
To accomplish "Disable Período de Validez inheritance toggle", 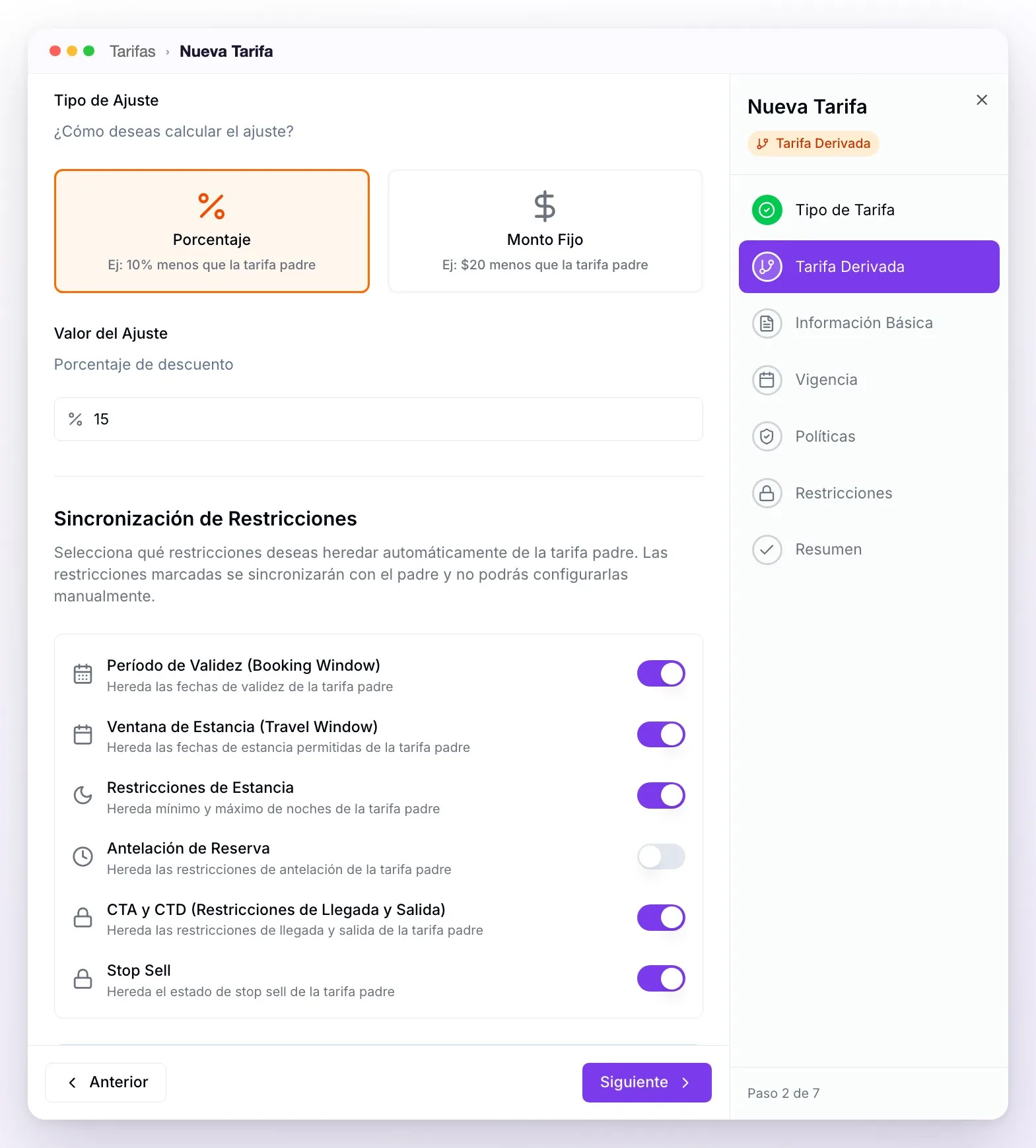I will [x=661, y=673].
